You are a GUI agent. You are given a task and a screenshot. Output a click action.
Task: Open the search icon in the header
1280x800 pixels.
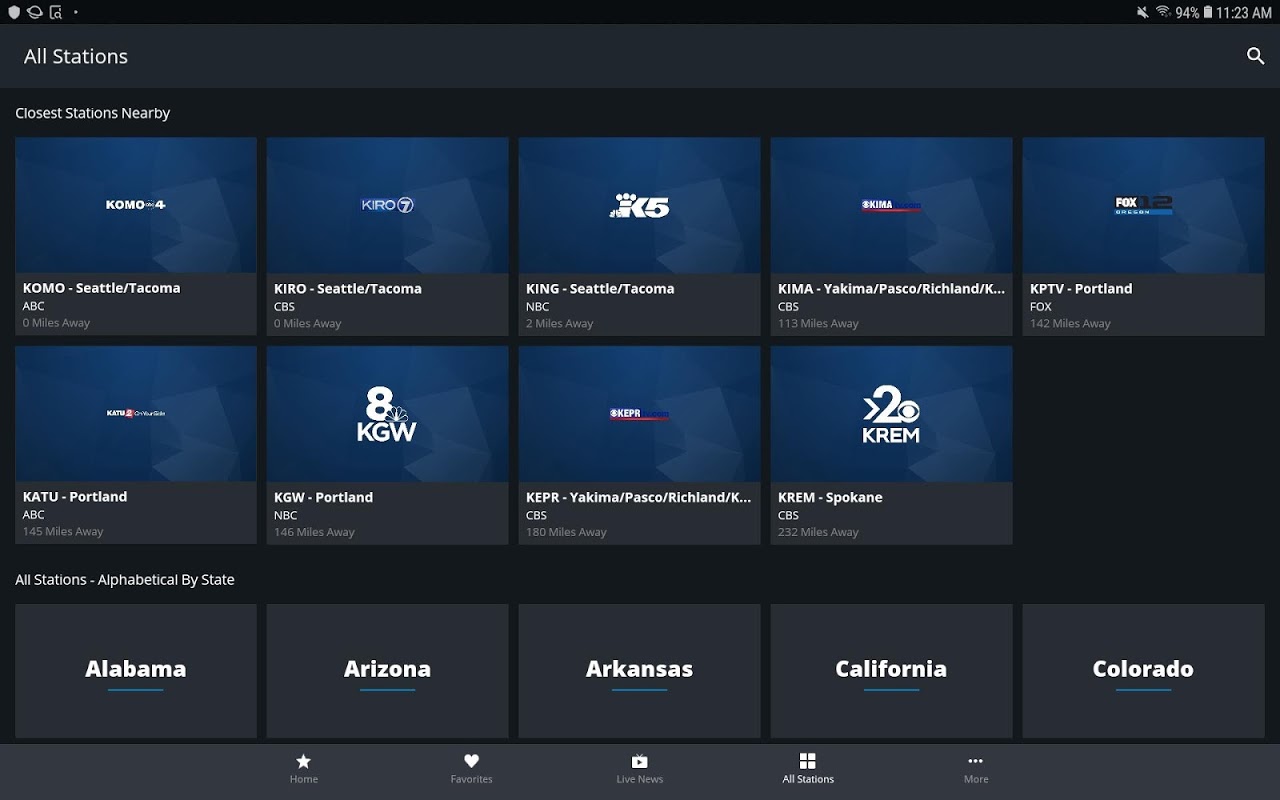pyautogui.click(x=1256, y=57)
